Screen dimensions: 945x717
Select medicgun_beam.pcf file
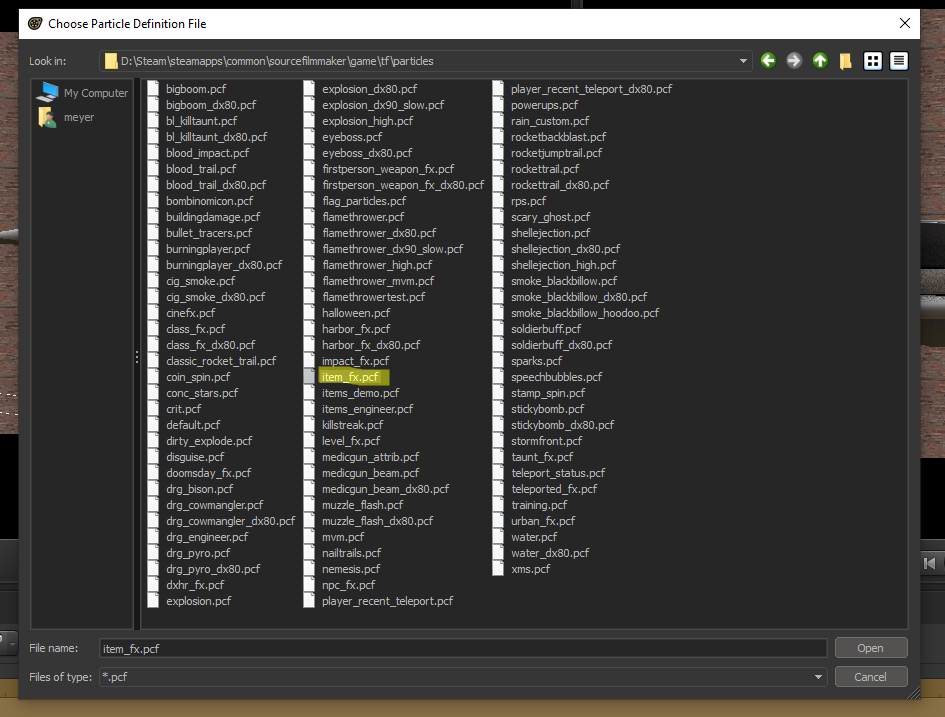(371, 473)
